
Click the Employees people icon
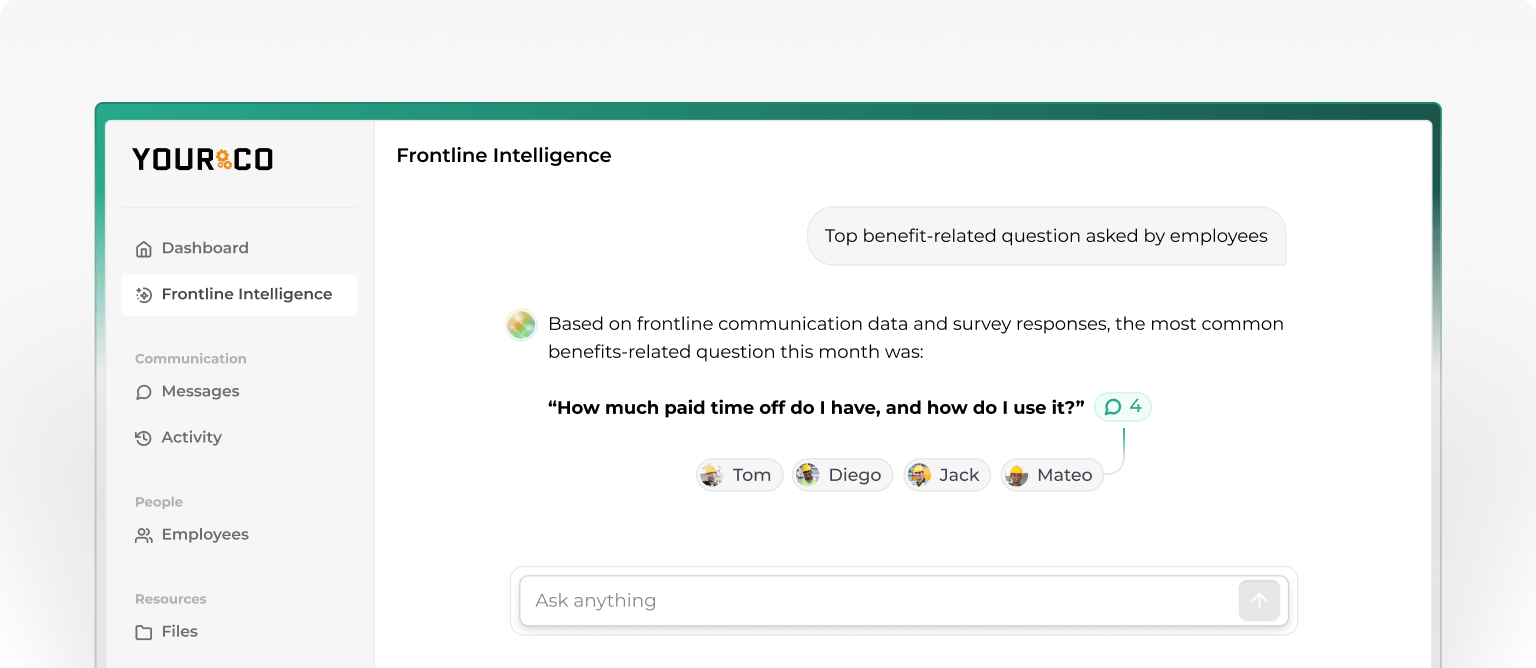(143, 534)
